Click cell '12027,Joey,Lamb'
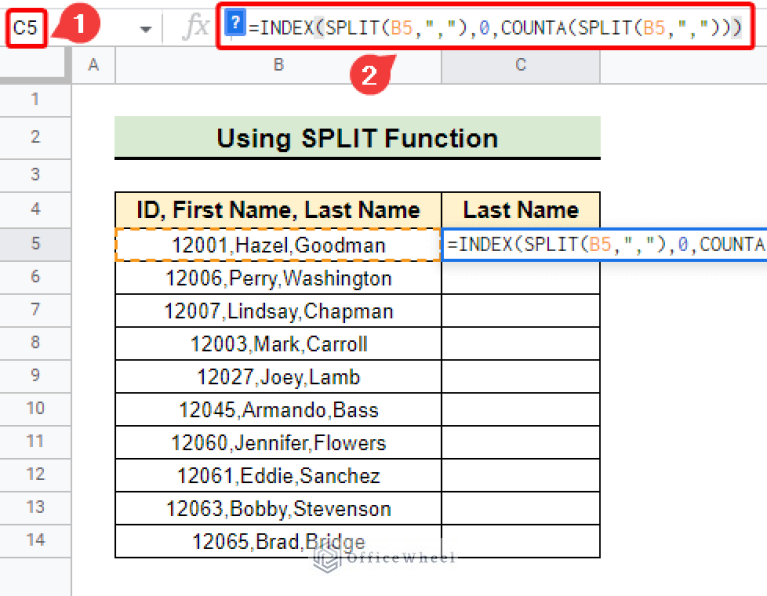Screen dimensions: 767x596 [x=278, y=377]
